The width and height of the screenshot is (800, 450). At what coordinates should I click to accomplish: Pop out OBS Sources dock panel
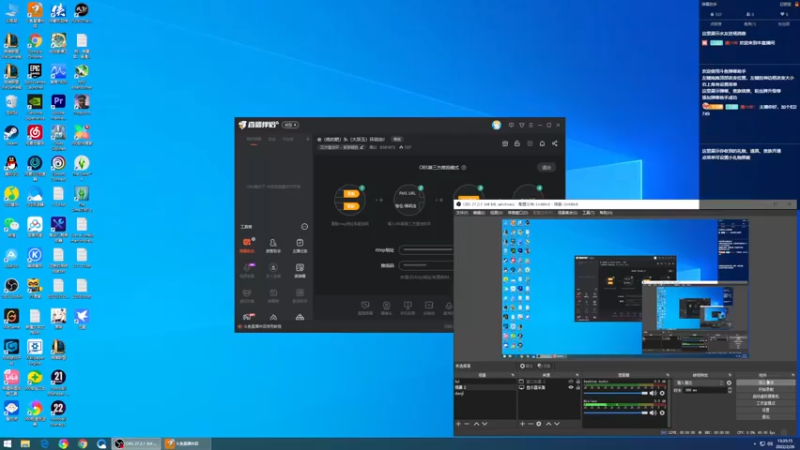pos(577,375)
